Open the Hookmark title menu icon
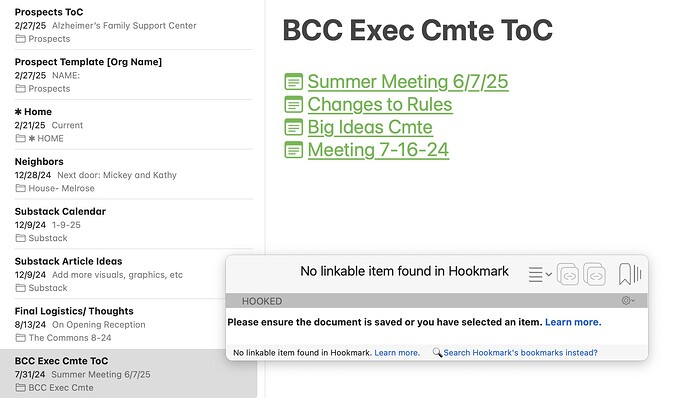This screenshot has height=398, width=690. click(x=540, y=274)
